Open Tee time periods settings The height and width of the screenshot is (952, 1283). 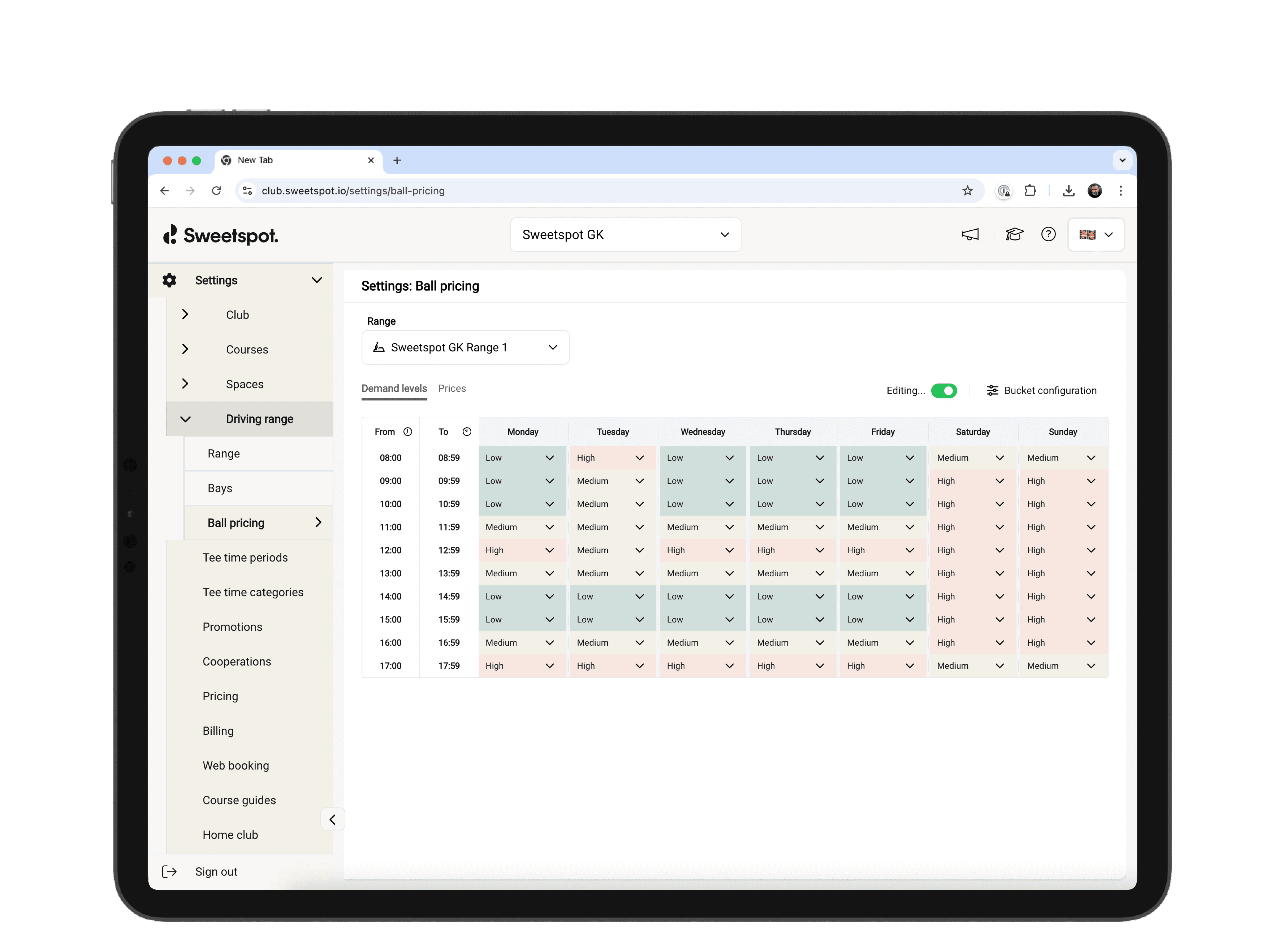coord(245,557)
